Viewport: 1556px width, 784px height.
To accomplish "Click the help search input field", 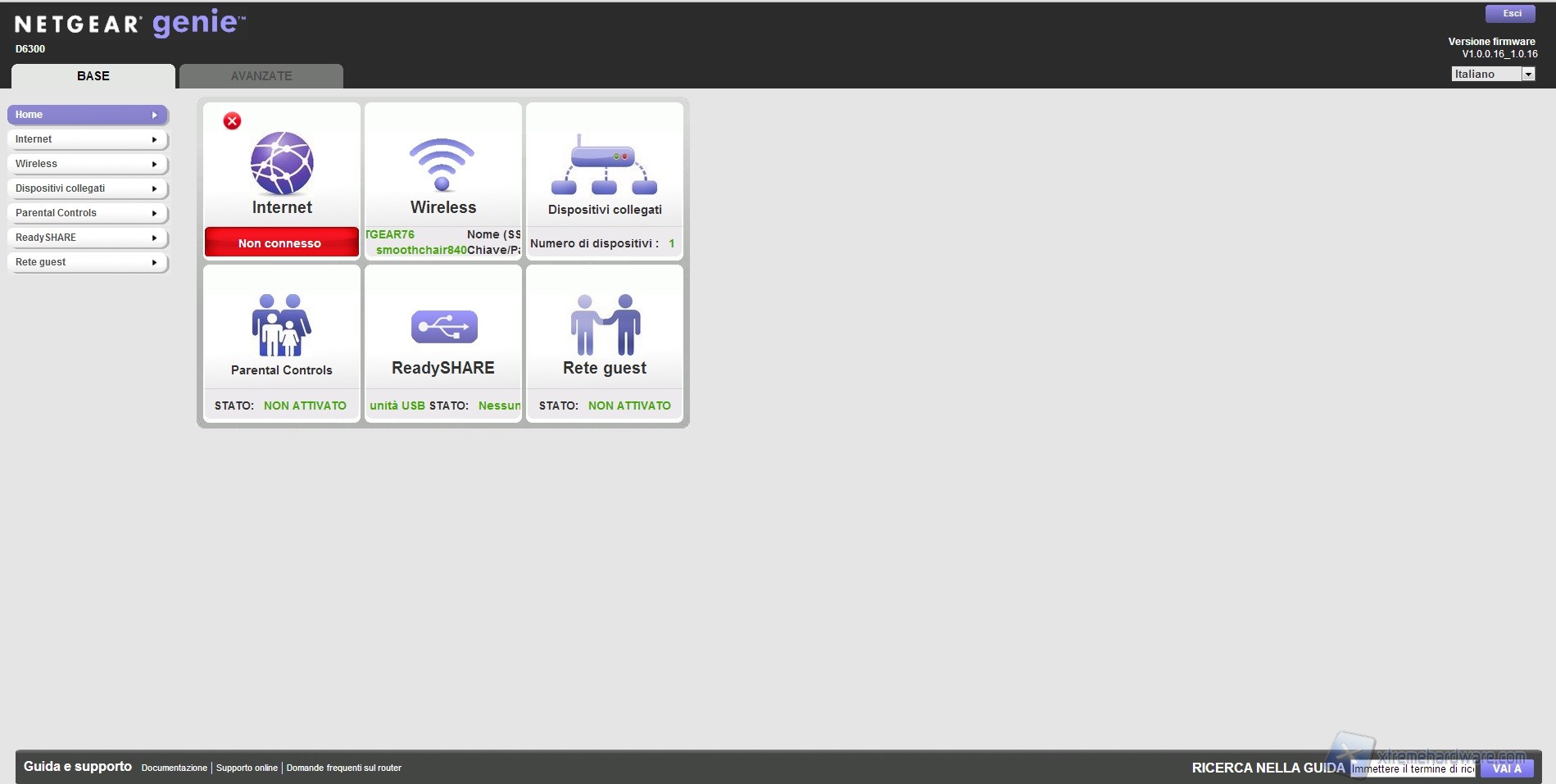I will coord(1413,768).
